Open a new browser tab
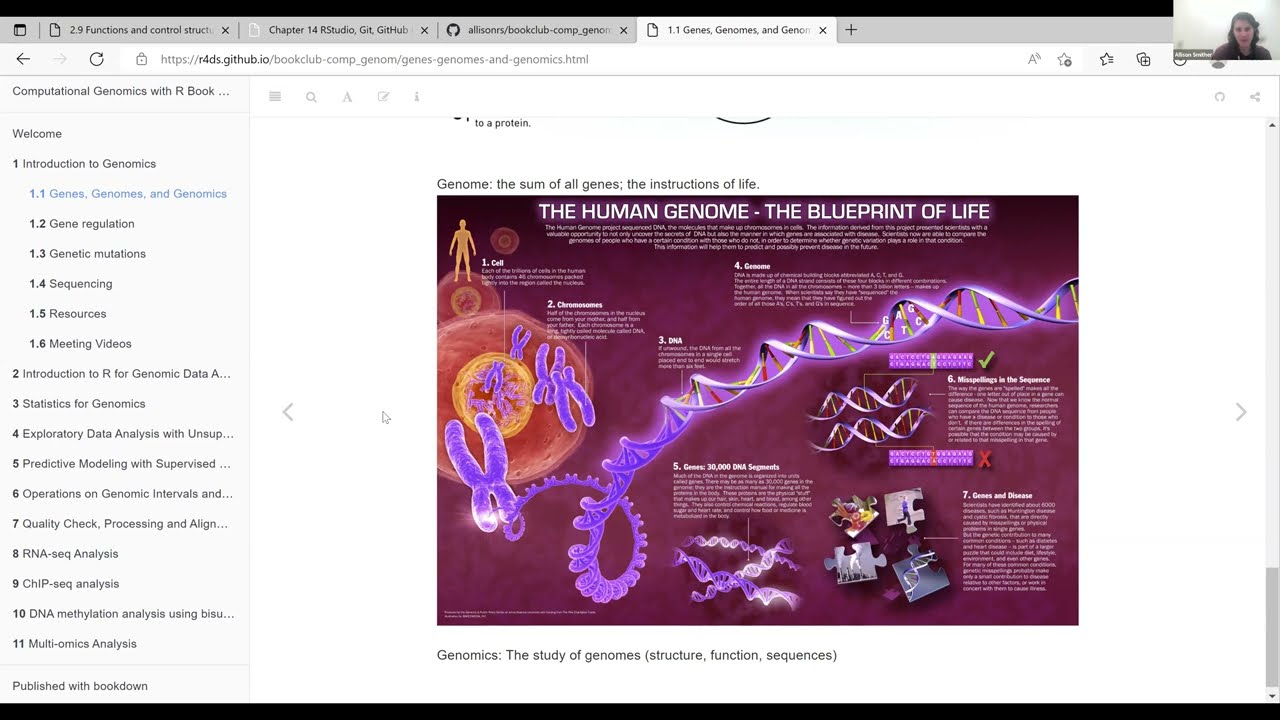The width and height of the screenshot is (1280, 720). click(x=851, y=30)
